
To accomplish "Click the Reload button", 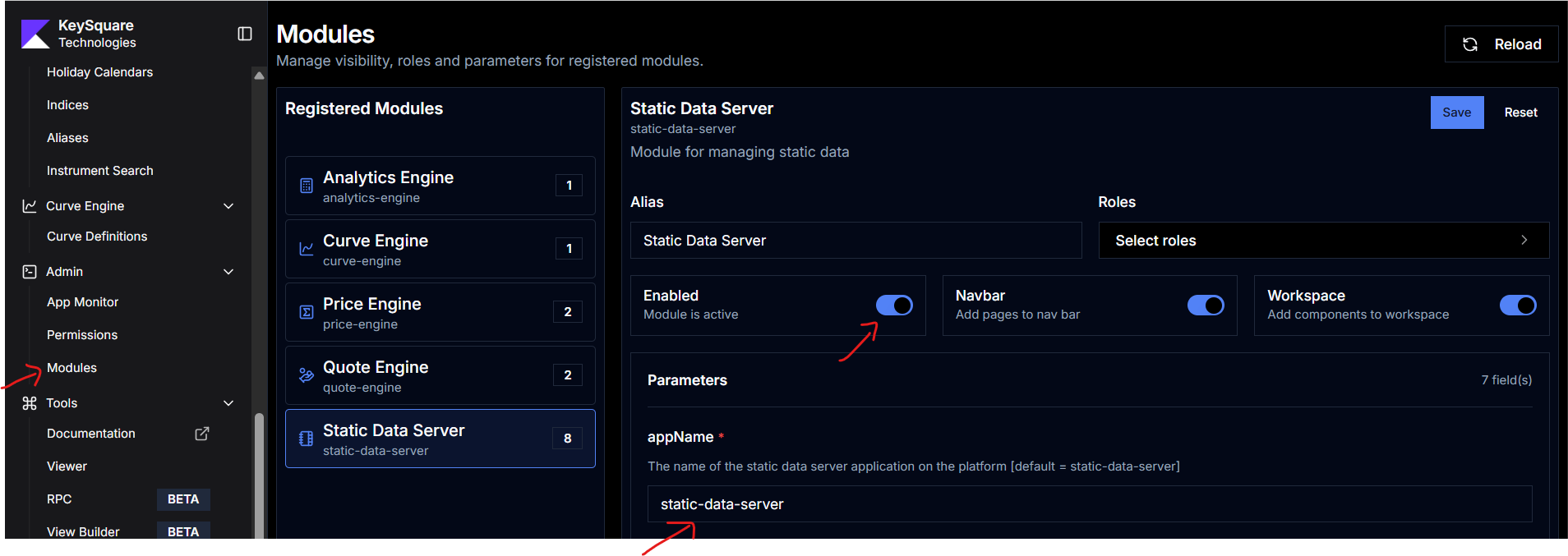I will 1501,44.
